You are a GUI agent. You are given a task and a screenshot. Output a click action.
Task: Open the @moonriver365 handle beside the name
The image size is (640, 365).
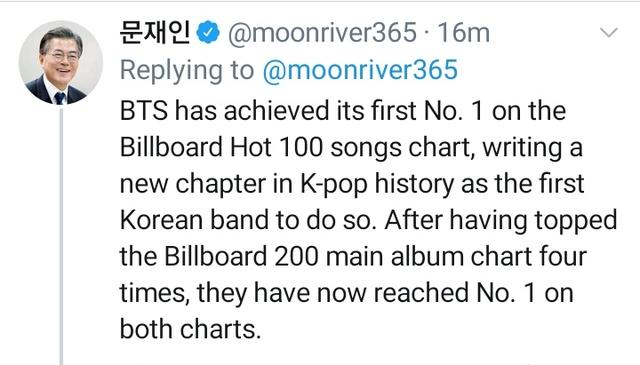tap(322, 33)
